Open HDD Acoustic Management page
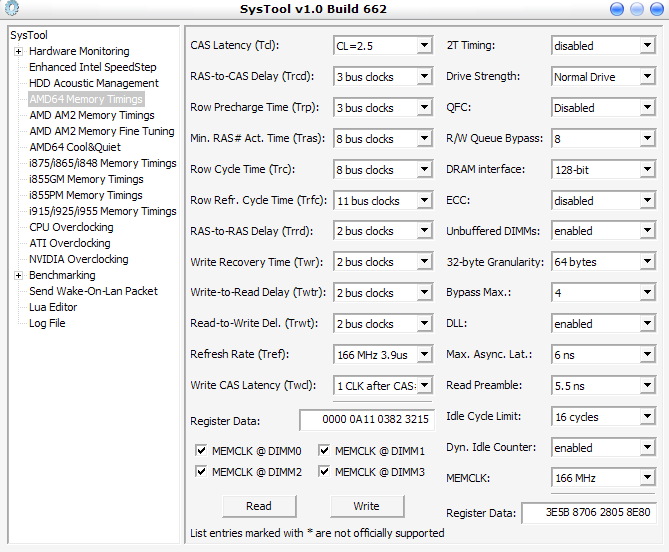669x552 pixels. (93, 83)
